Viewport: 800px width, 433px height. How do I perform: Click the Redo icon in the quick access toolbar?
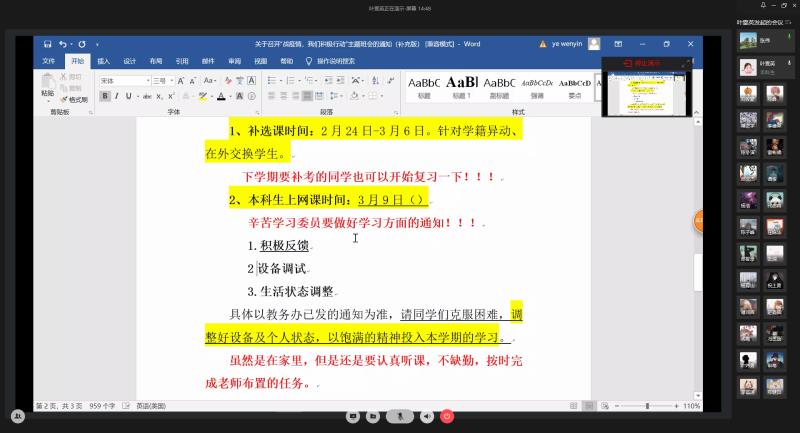[x=82, y=44]
